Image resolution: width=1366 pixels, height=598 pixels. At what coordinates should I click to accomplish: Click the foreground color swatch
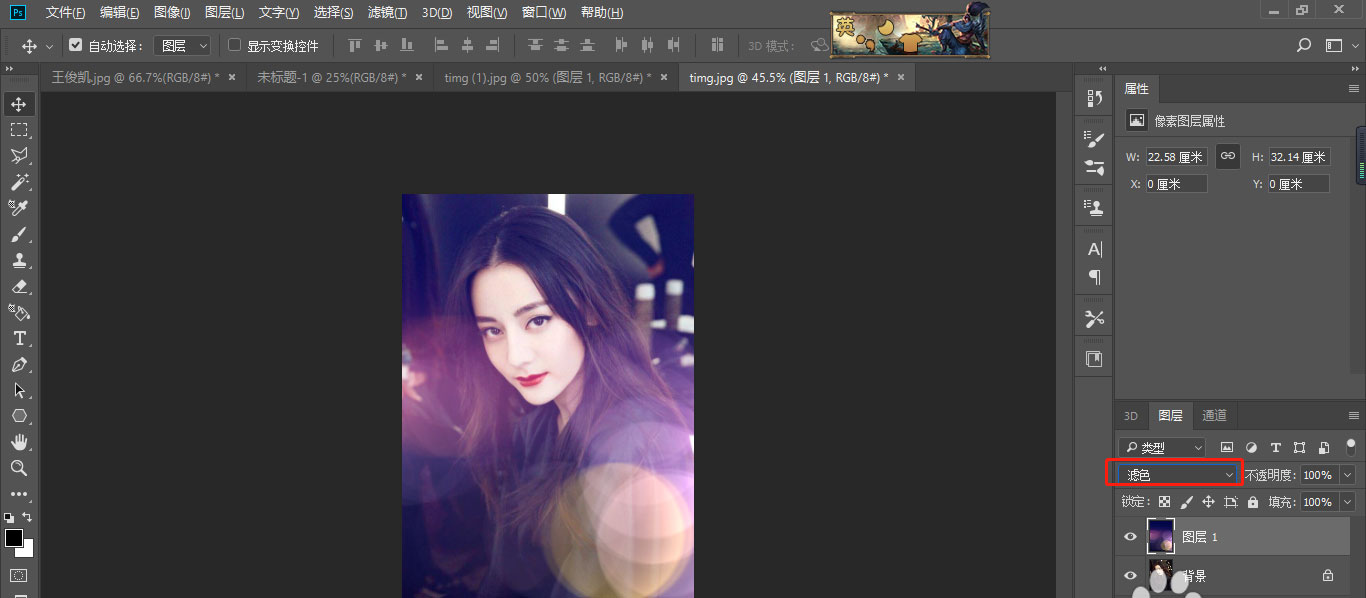click(x=14, y=538)
